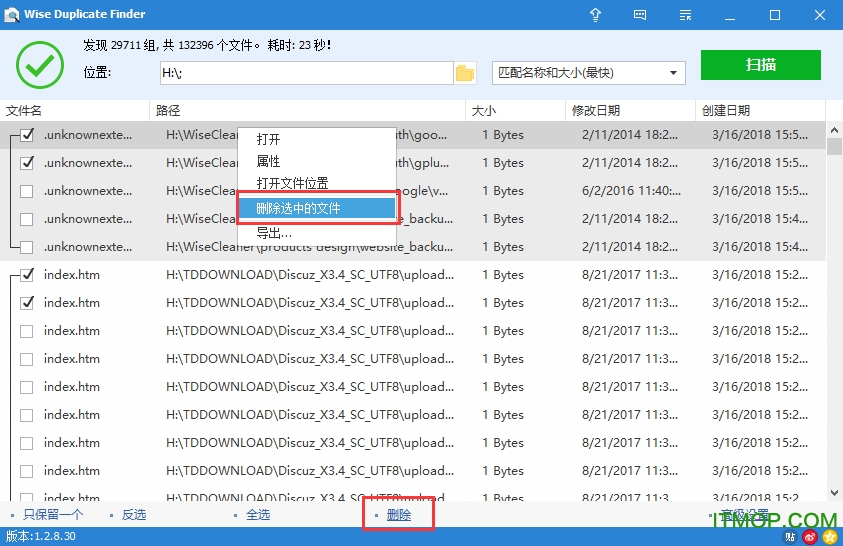
Task: Open the 匹配名称和大小 match mode dropdown
Action: [x=589, y=73]
